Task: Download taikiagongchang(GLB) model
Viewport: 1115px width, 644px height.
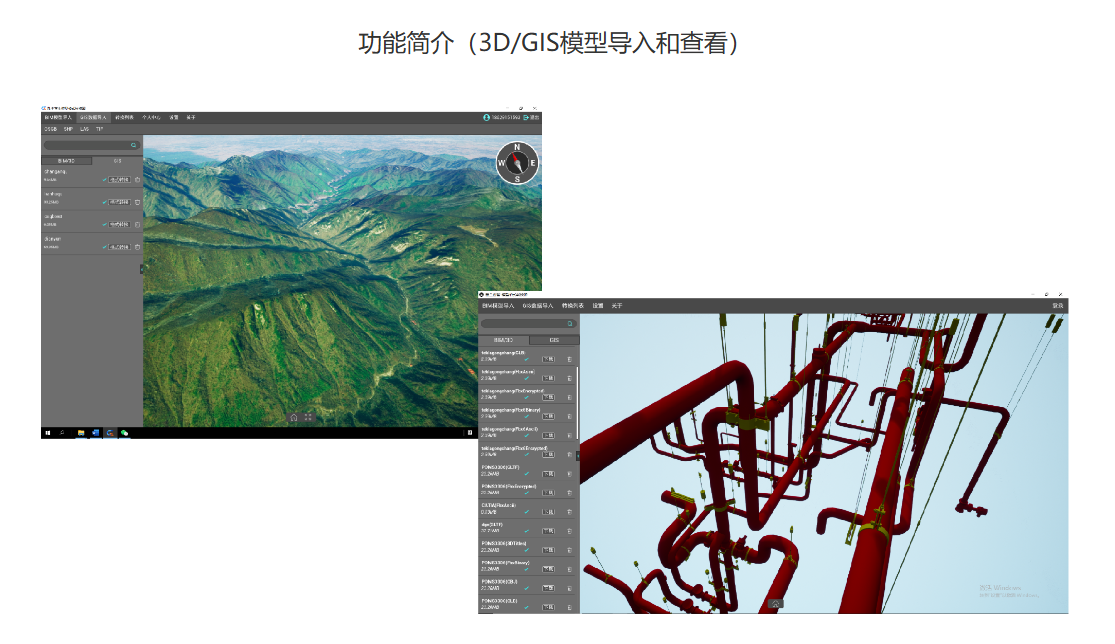Action: point(548,359)
